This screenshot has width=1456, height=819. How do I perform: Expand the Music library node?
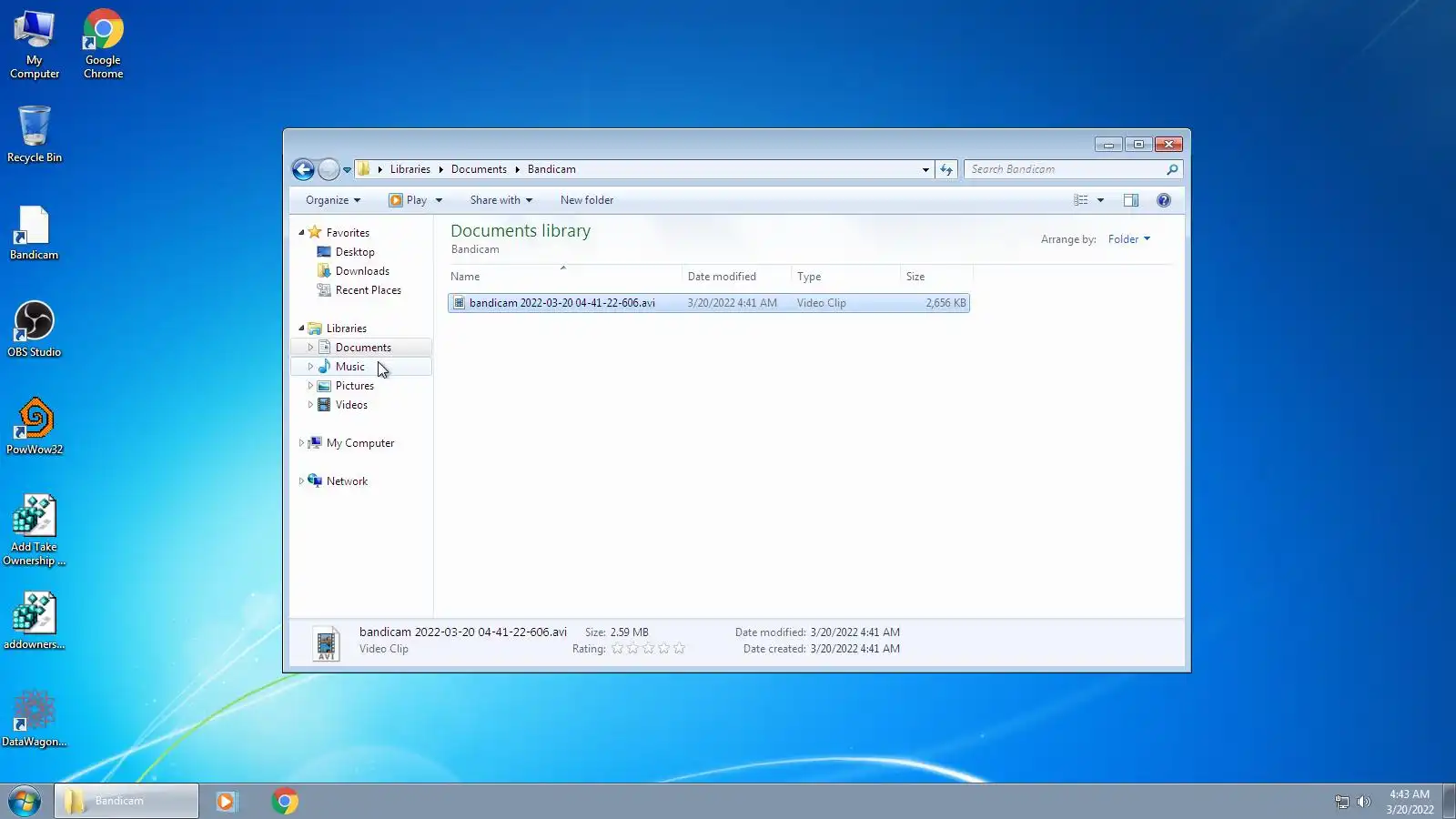coord(310,367)
